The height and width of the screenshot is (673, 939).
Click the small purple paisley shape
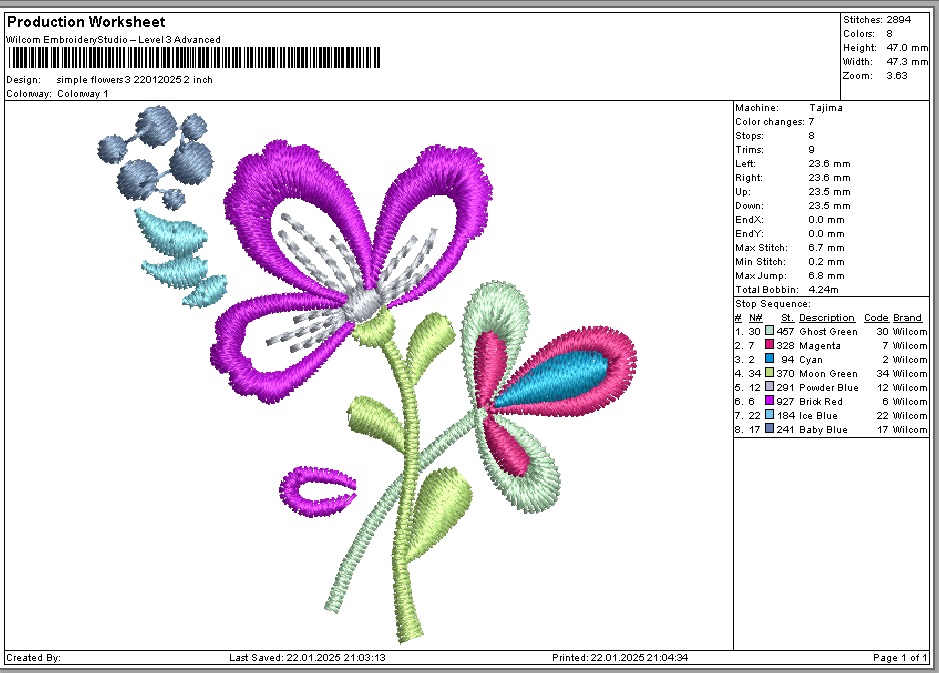(x=317, y=491)
